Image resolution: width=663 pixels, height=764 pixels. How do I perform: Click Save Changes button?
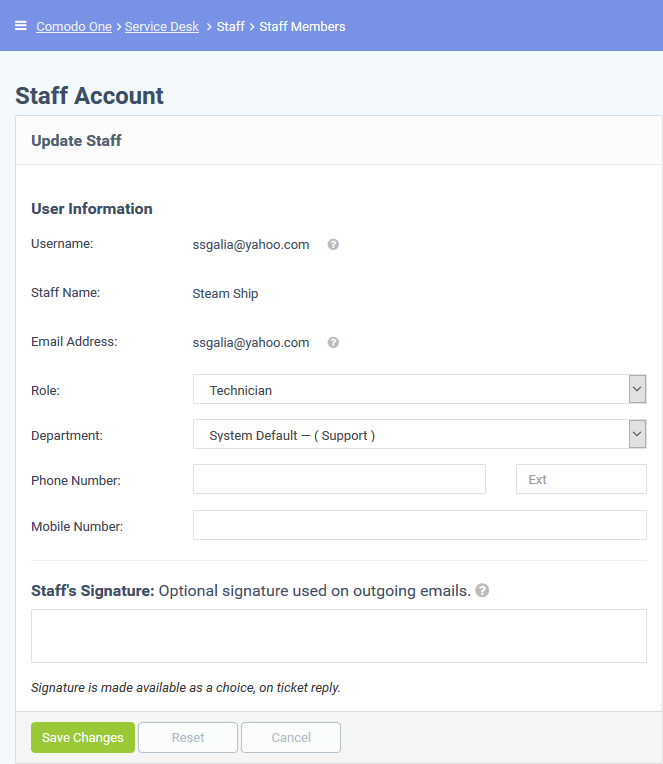(83, 737)
